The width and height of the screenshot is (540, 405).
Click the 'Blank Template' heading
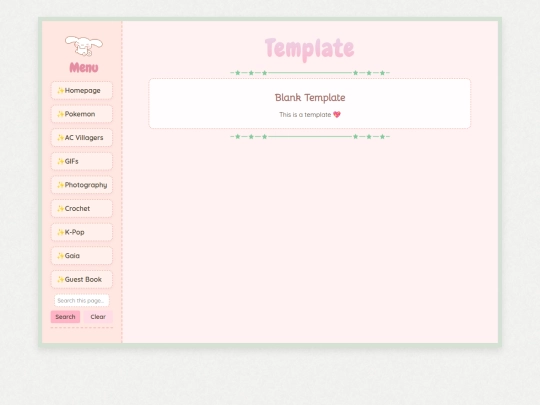click(x=310, y=97)
